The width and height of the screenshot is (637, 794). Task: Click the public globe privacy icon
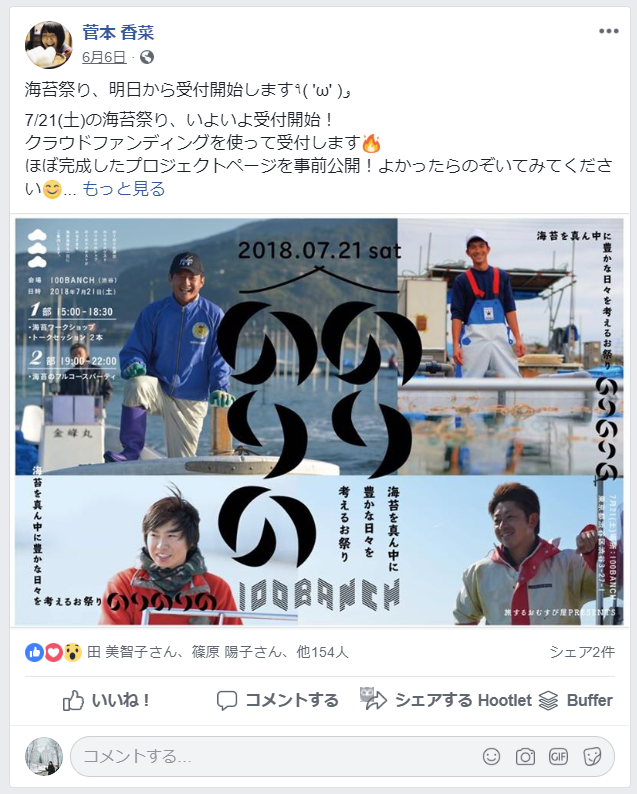pos(147,57)
